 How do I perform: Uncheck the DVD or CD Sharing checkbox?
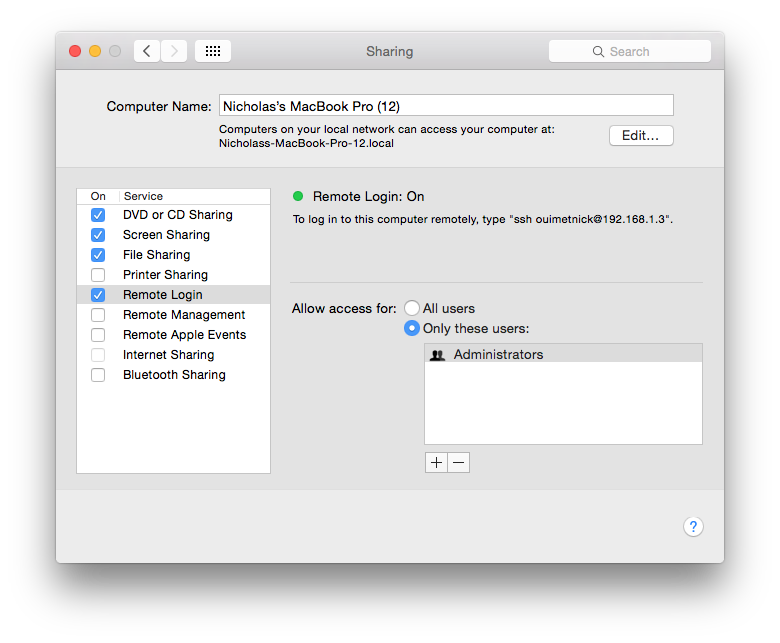coord(98,215)
